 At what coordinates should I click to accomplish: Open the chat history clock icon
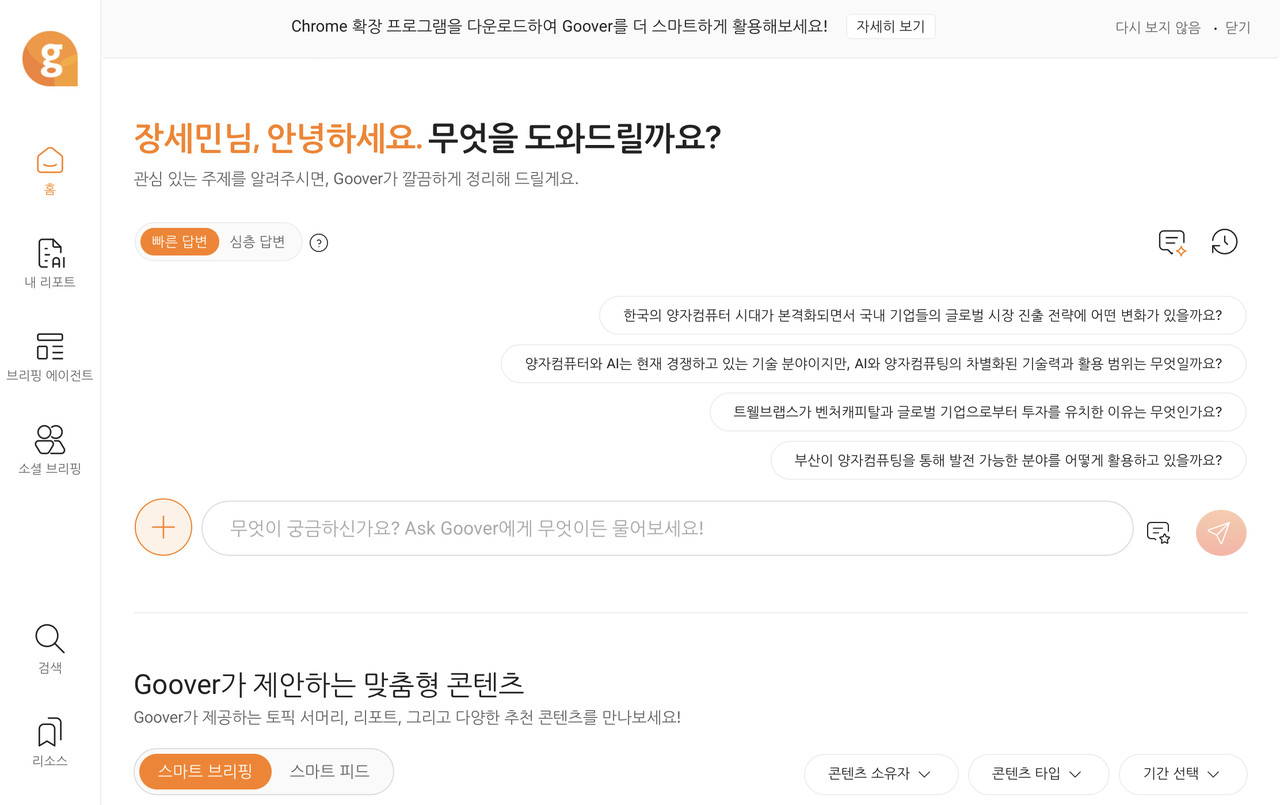[x=1224, y=242]
